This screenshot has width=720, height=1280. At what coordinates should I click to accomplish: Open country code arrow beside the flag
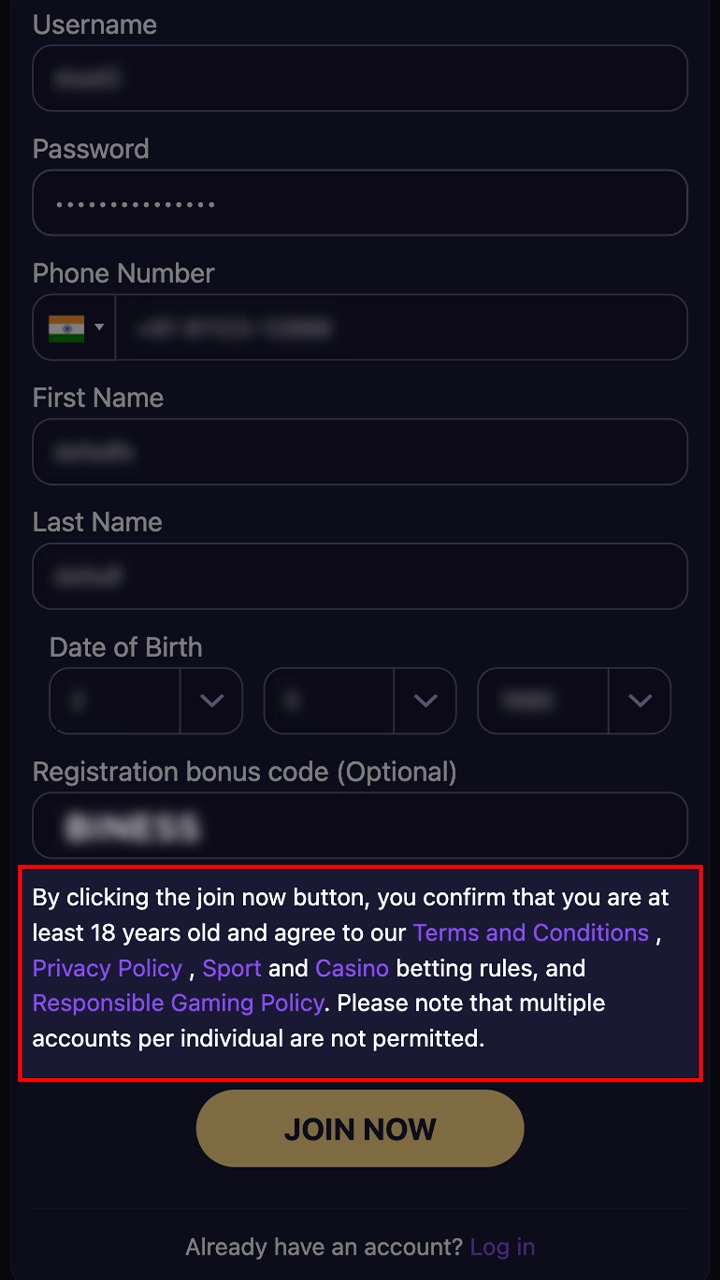[x=99, y=327]
